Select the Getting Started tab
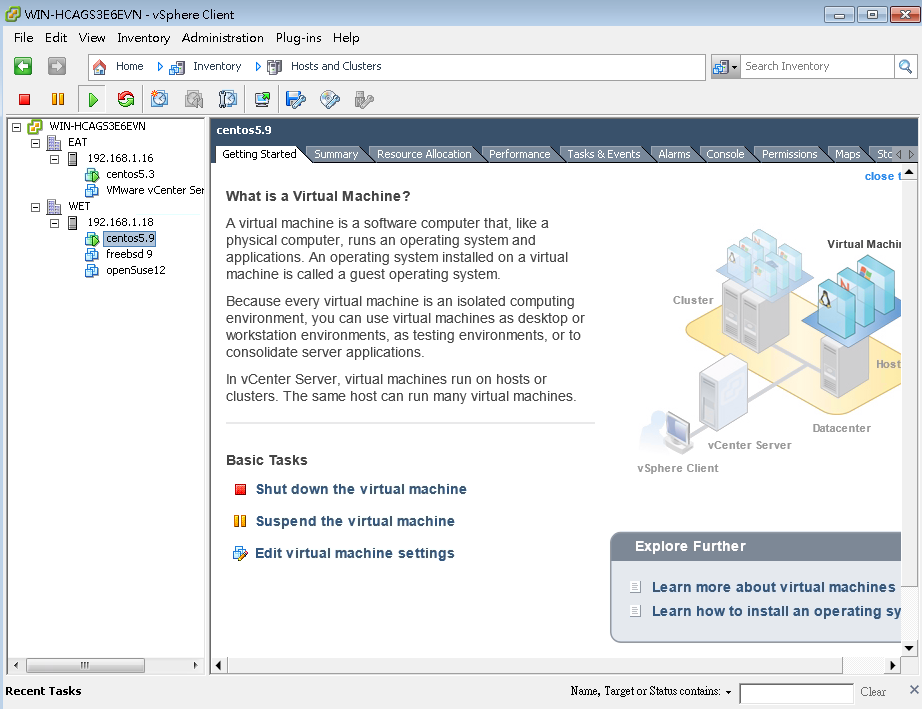The width and height of the screenshot is (922, 709). [x=259, y=154]
